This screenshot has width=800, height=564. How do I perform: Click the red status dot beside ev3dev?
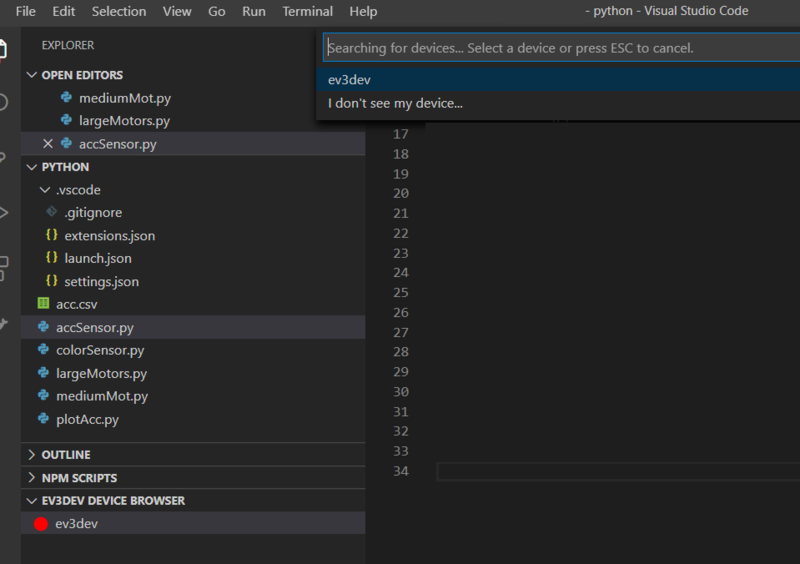pos(41,524)
